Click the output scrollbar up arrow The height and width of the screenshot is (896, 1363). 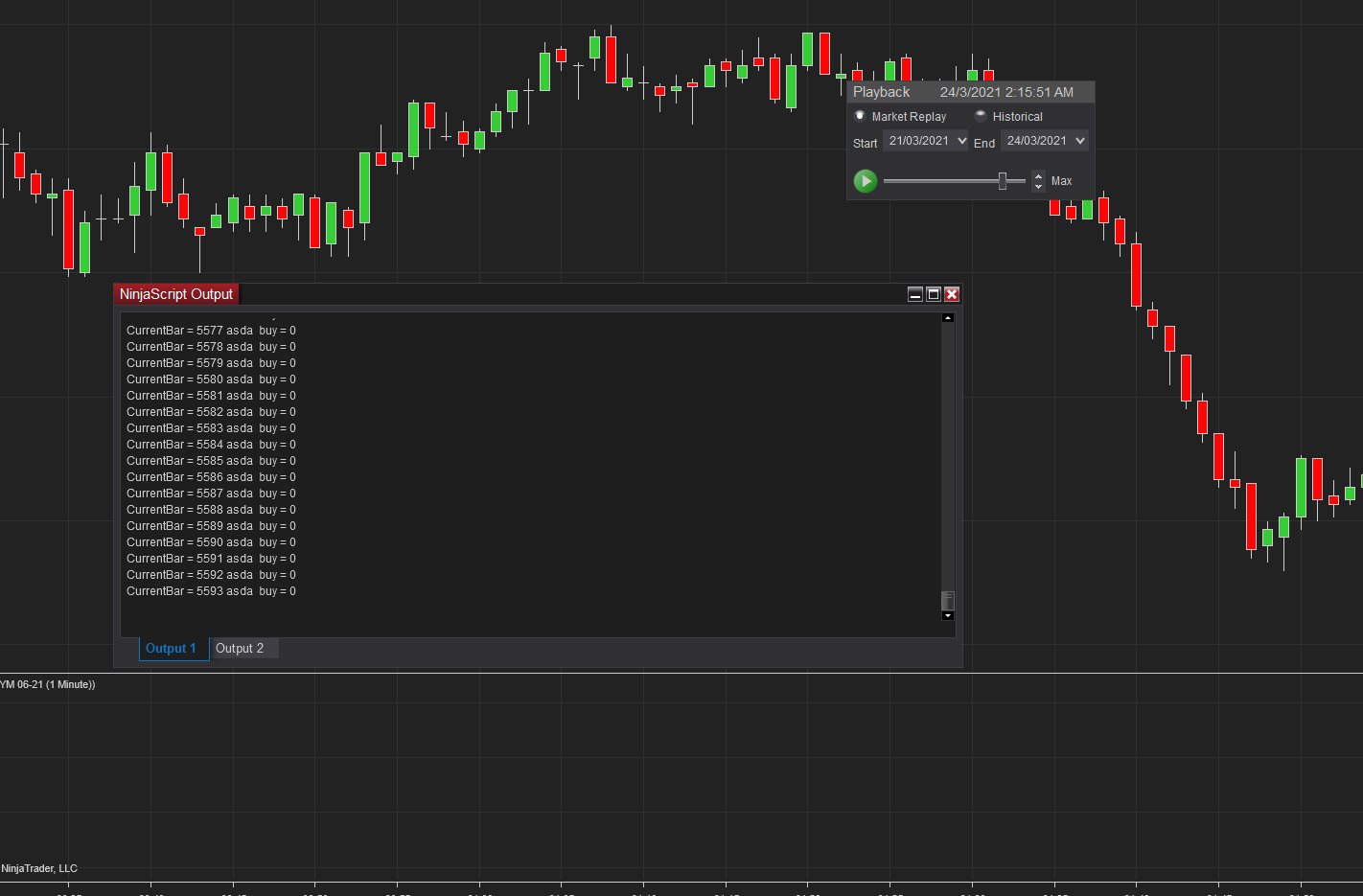pyautogui.click(x=948, y=318)
